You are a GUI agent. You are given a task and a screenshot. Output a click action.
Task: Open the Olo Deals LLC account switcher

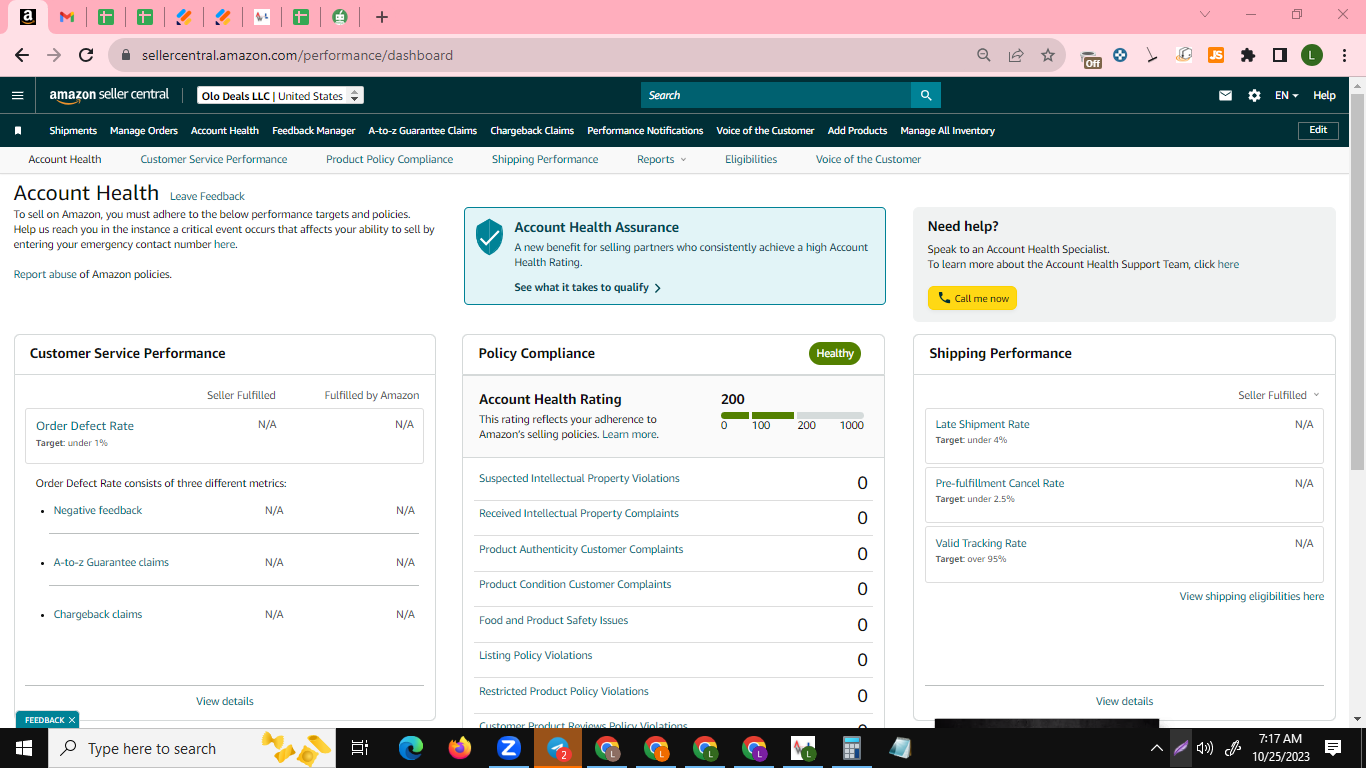280,96
